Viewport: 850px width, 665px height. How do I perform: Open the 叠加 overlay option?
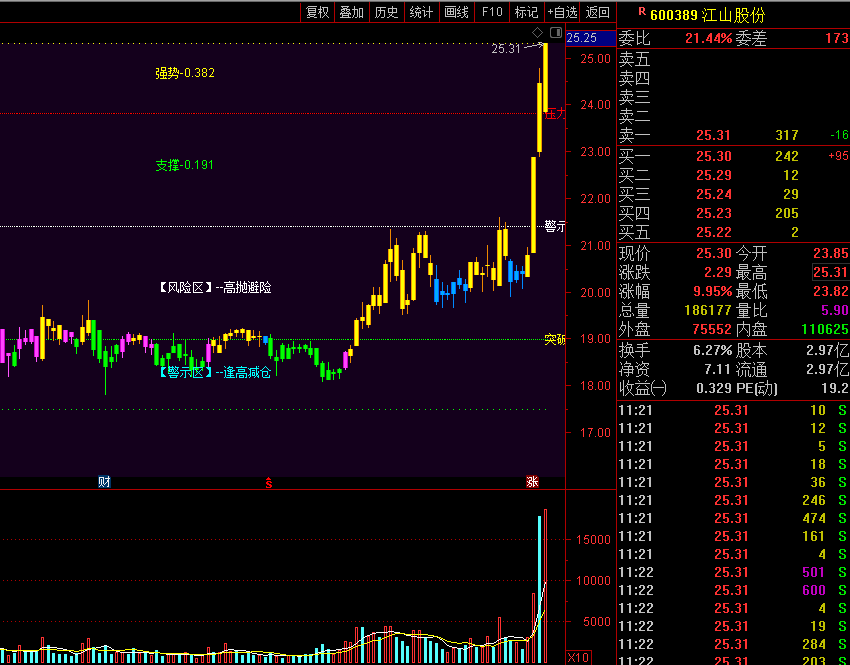click(x=352, y=12)
